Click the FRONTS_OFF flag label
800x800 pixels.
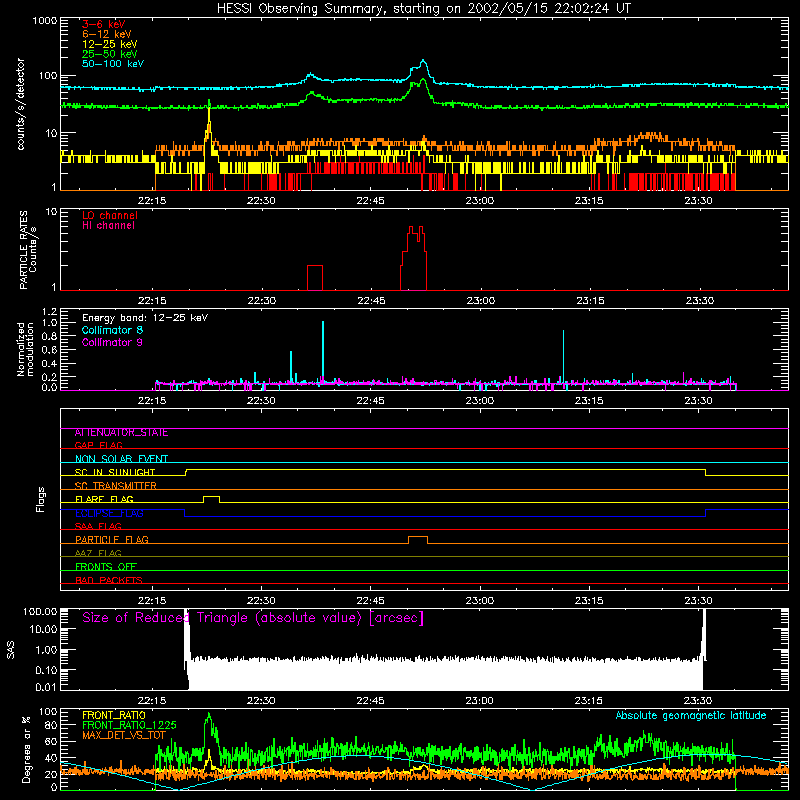(x=106, y=567)
